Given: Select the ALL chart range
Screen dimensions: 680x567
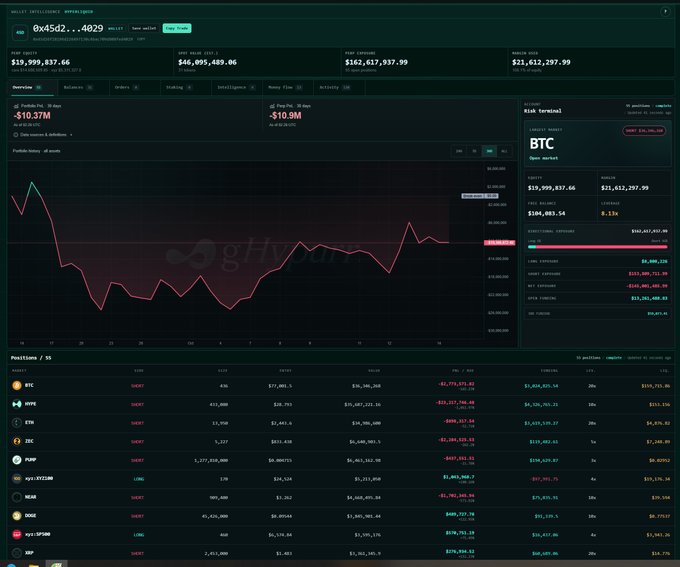Looking at the screenshot, I should [x=504, y=151].
